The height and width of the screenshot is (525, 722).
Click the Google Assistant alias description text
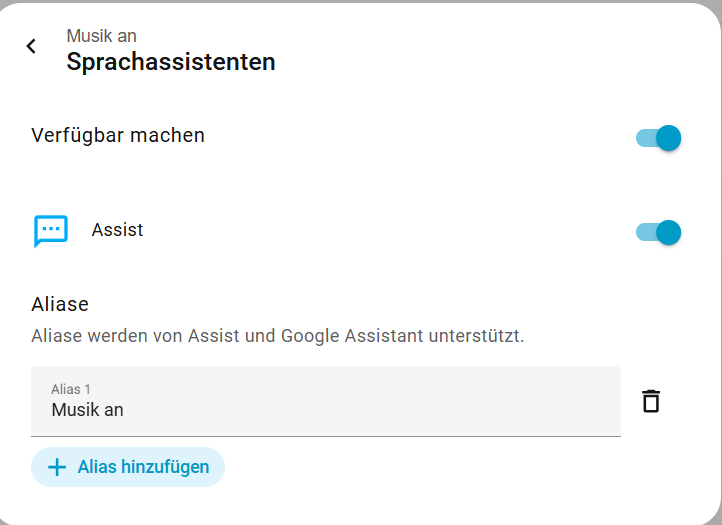point(278,336)
